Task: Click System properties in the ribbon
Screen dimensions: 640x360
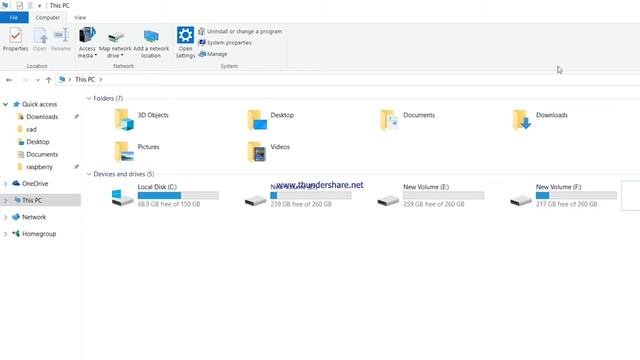Action: pyautogui.click(x=225, y=42)
